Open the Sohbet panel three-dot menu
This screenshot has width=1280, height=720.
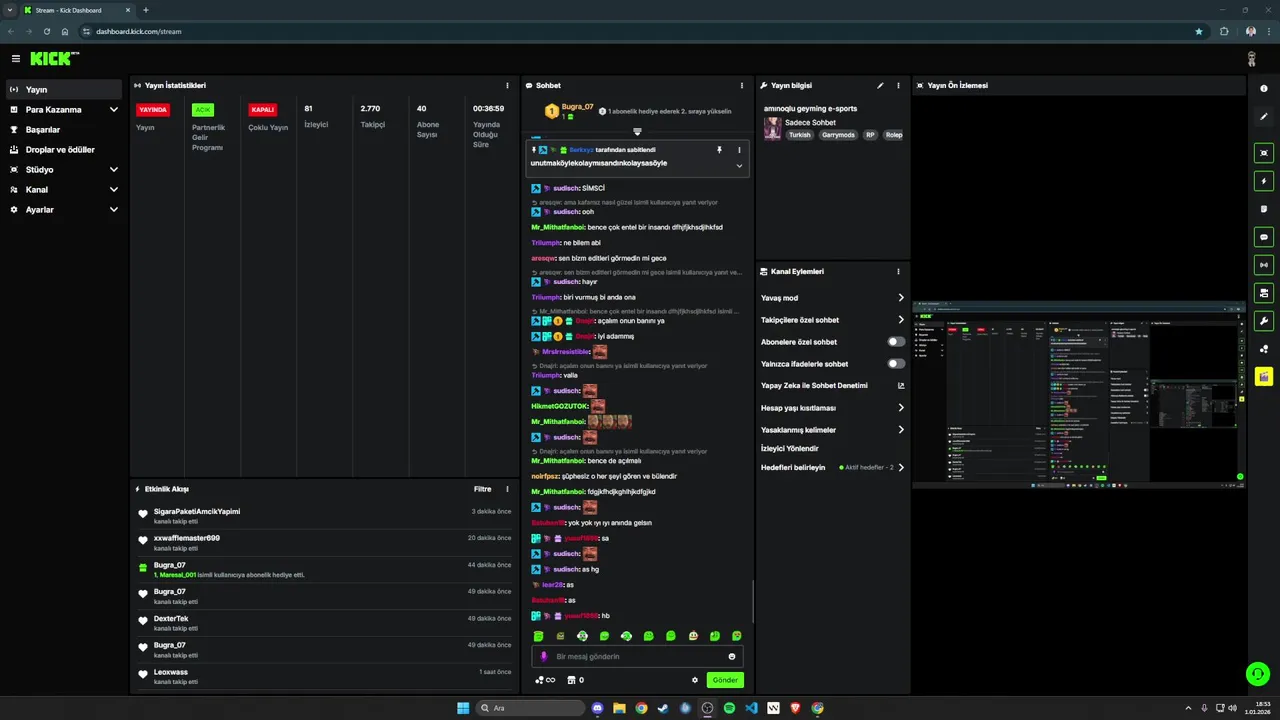tap(741, 85)
